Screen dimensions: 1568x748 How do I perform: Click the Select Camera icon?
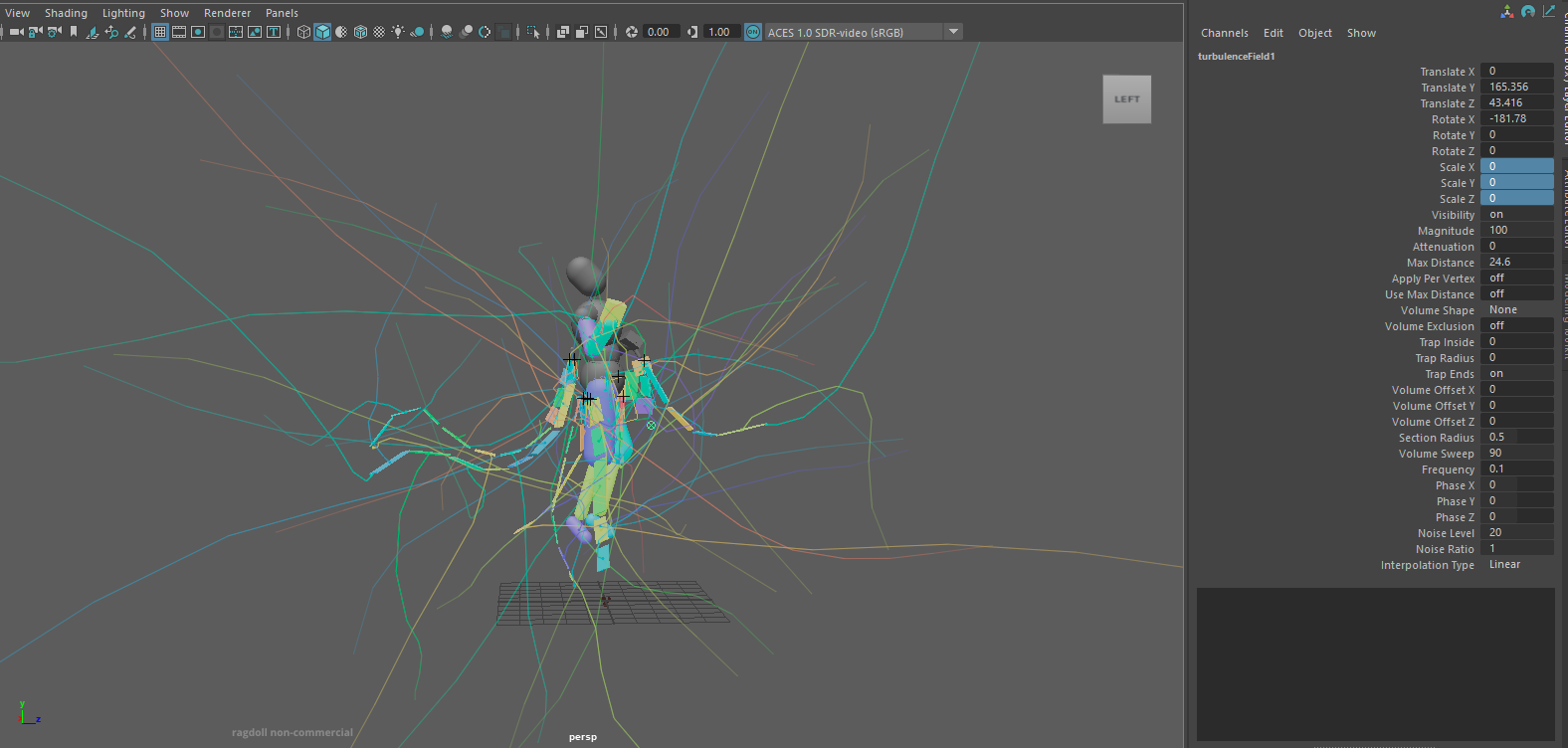click(x=16, y=32)
